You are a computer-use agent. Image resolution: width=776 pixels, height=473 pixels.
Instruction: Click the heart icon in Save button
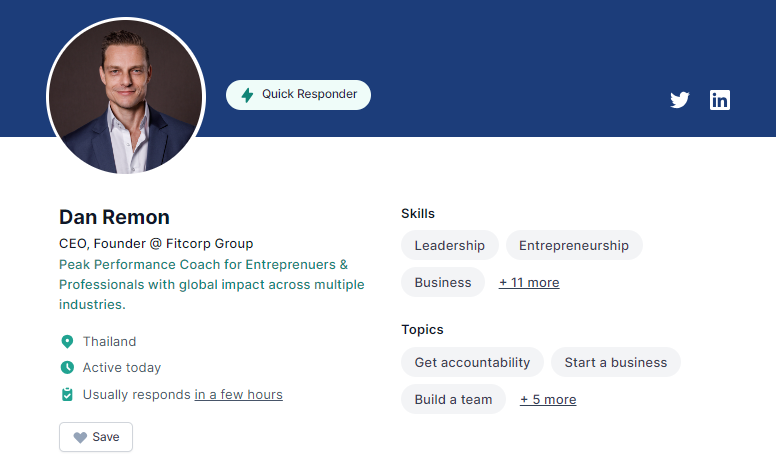[x=80, y=437]
